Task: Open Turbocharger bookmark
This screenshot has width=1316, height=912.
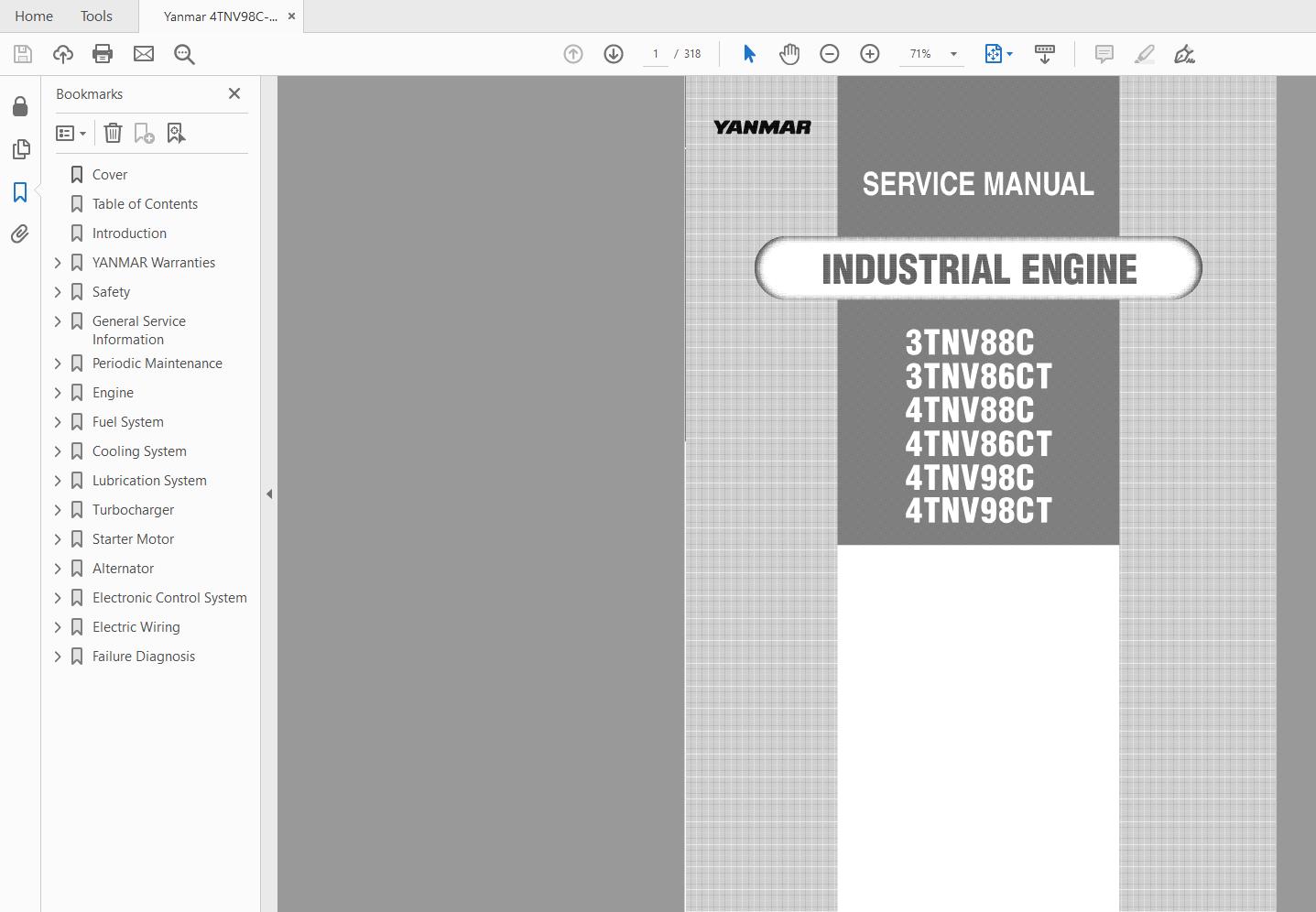Action: 133,510
